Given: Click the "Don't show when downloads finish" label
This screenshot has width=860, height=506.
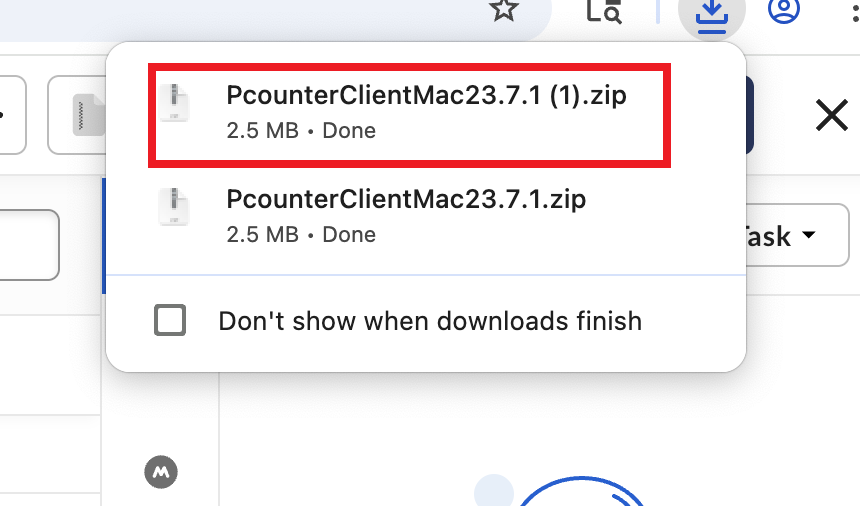Looking at the screenshot, I should click(430, 321).
